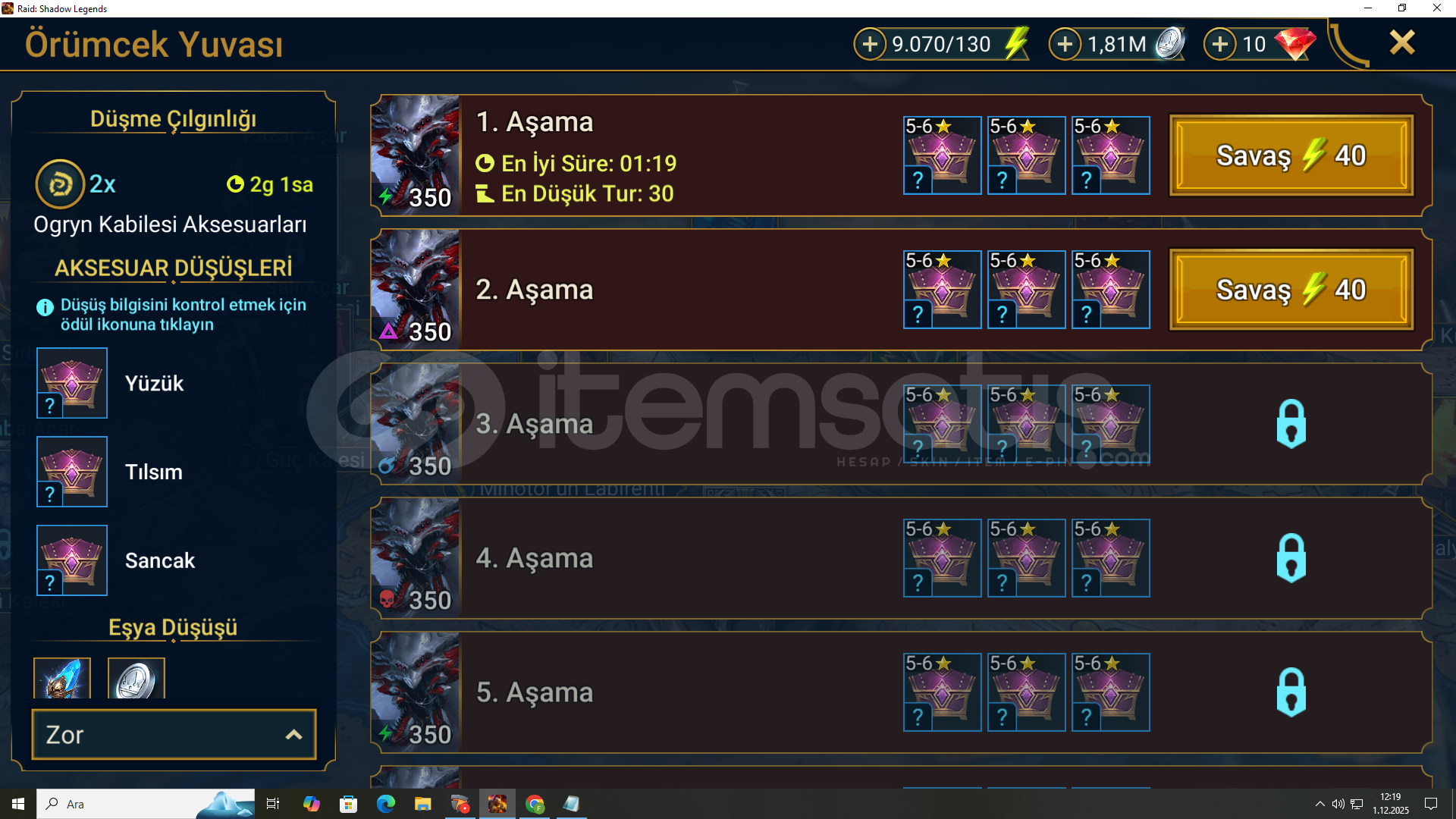Add gems with the plus button
The width and height of the screenshot is (1456, 819).
click(1219, 44)
